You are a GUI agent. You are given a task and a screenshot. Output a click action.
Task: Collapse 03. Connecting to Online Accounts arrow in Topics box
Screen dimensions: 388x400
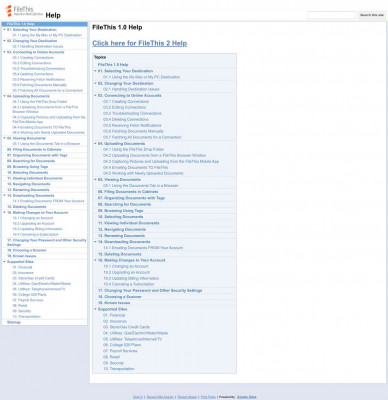pyautogui.click(x=95, y=96)
